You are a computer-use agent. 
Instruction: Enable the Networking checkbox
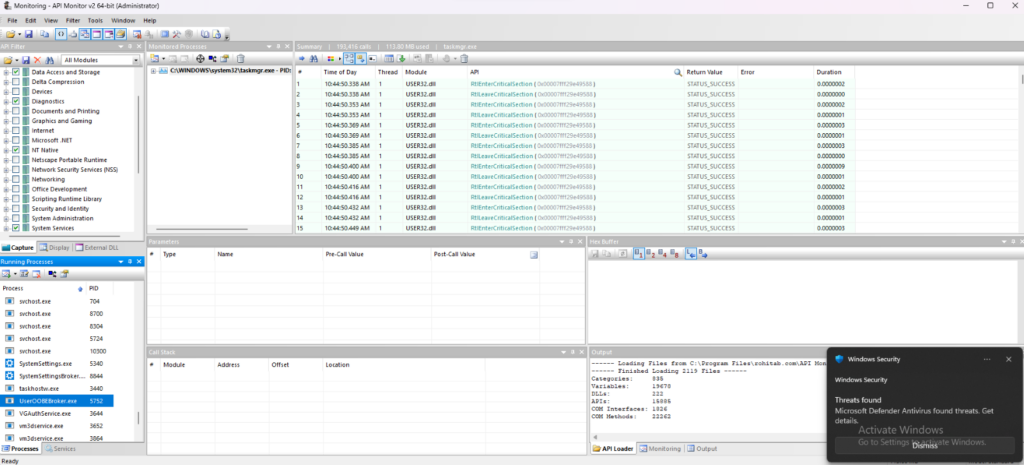coord(16,179)
